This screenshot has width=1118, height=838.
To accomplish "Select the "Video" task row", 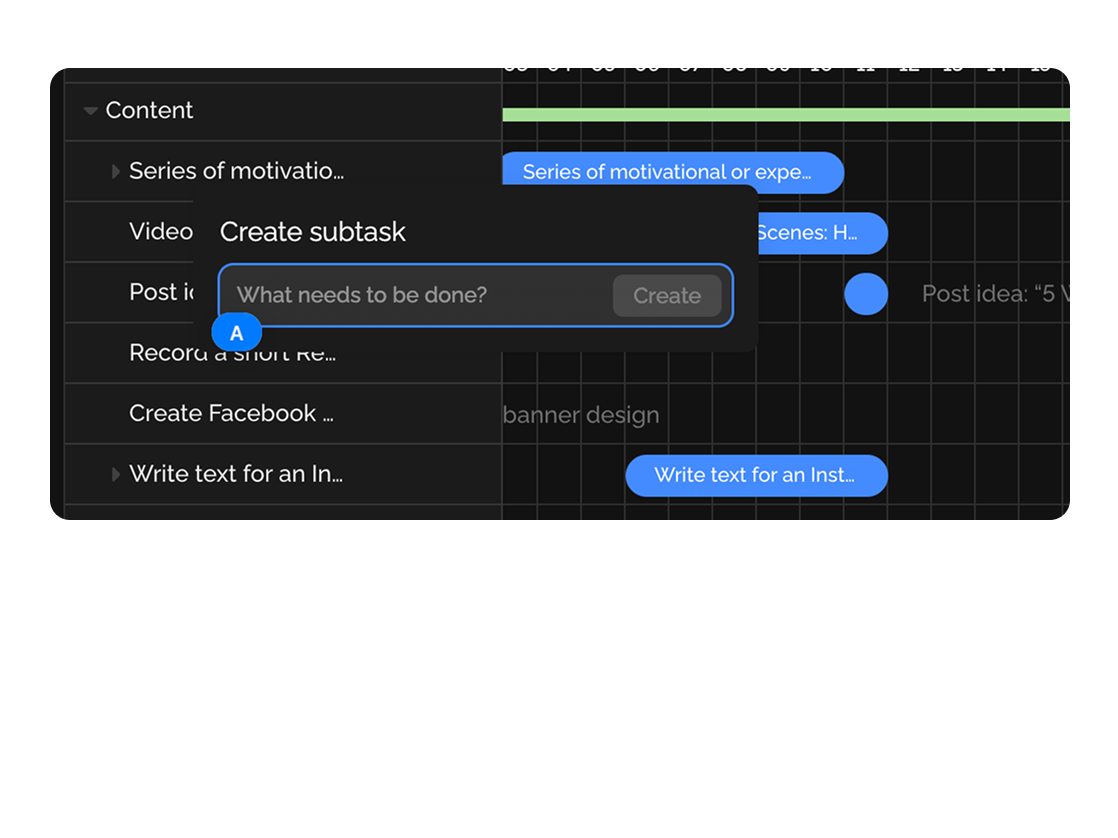I will coord(160,231).
